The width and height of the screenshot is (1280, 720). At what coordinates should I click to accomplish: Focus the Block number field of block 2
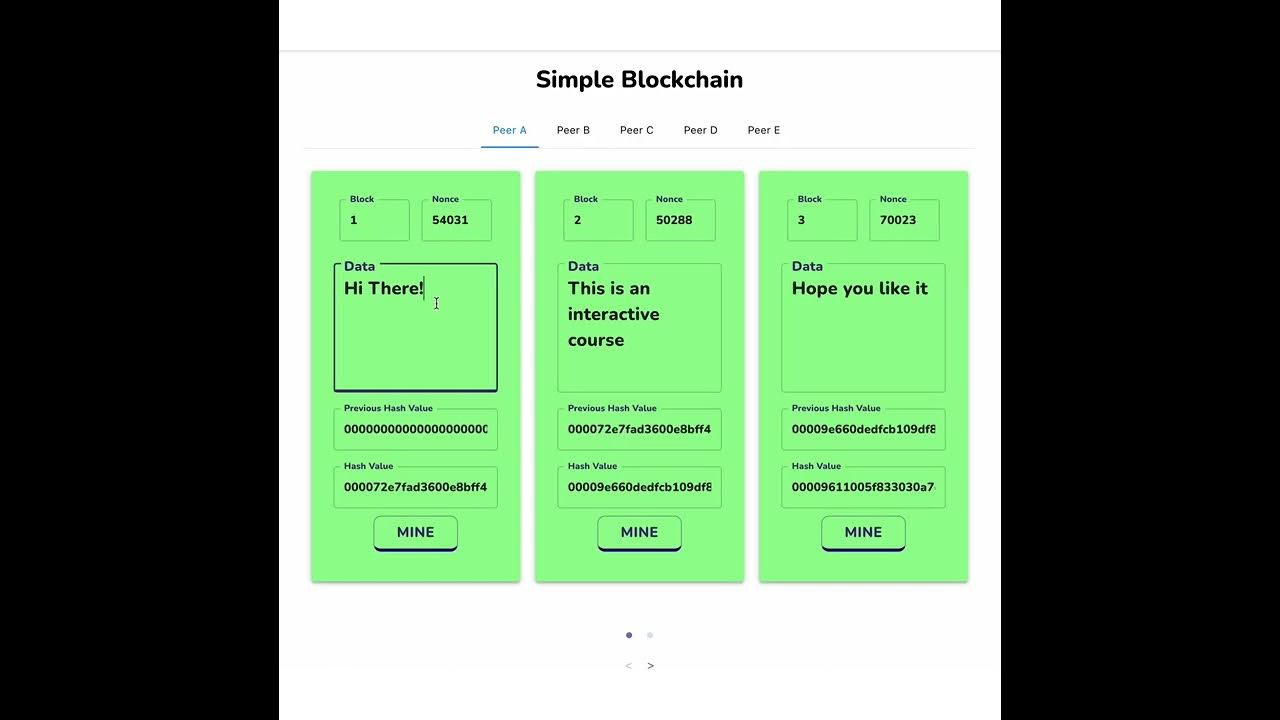(x=598, y=220)
